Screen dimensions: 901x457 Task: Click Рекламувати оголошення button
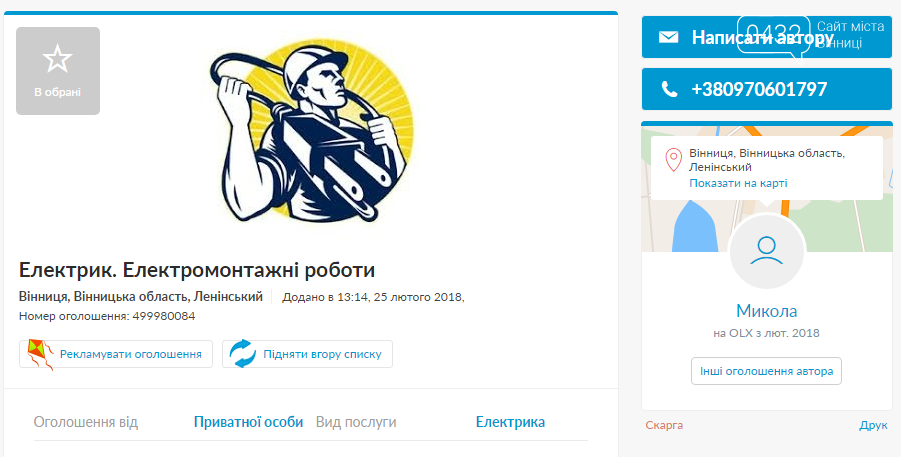(115, 354)
